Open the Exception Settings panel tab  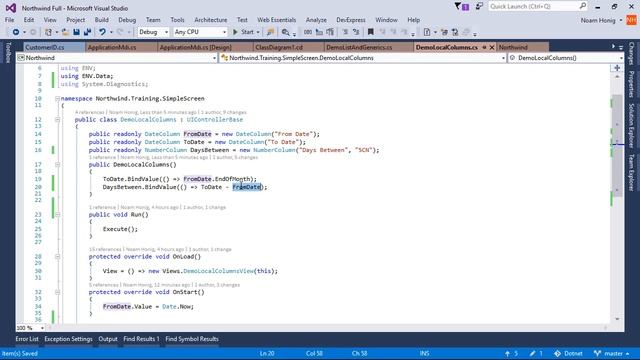coord(69,339)
